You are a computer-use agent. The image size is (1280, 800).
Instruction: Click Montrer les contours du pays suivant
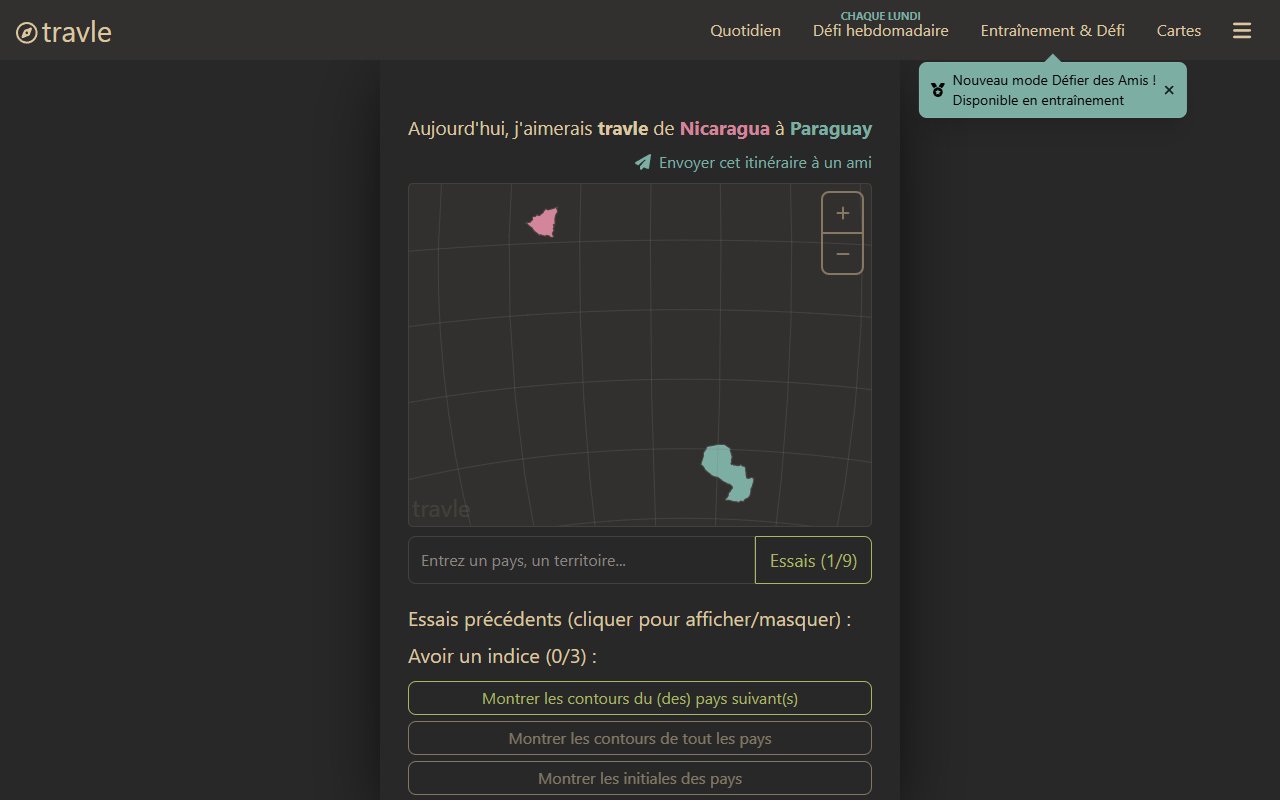(640, 698)
